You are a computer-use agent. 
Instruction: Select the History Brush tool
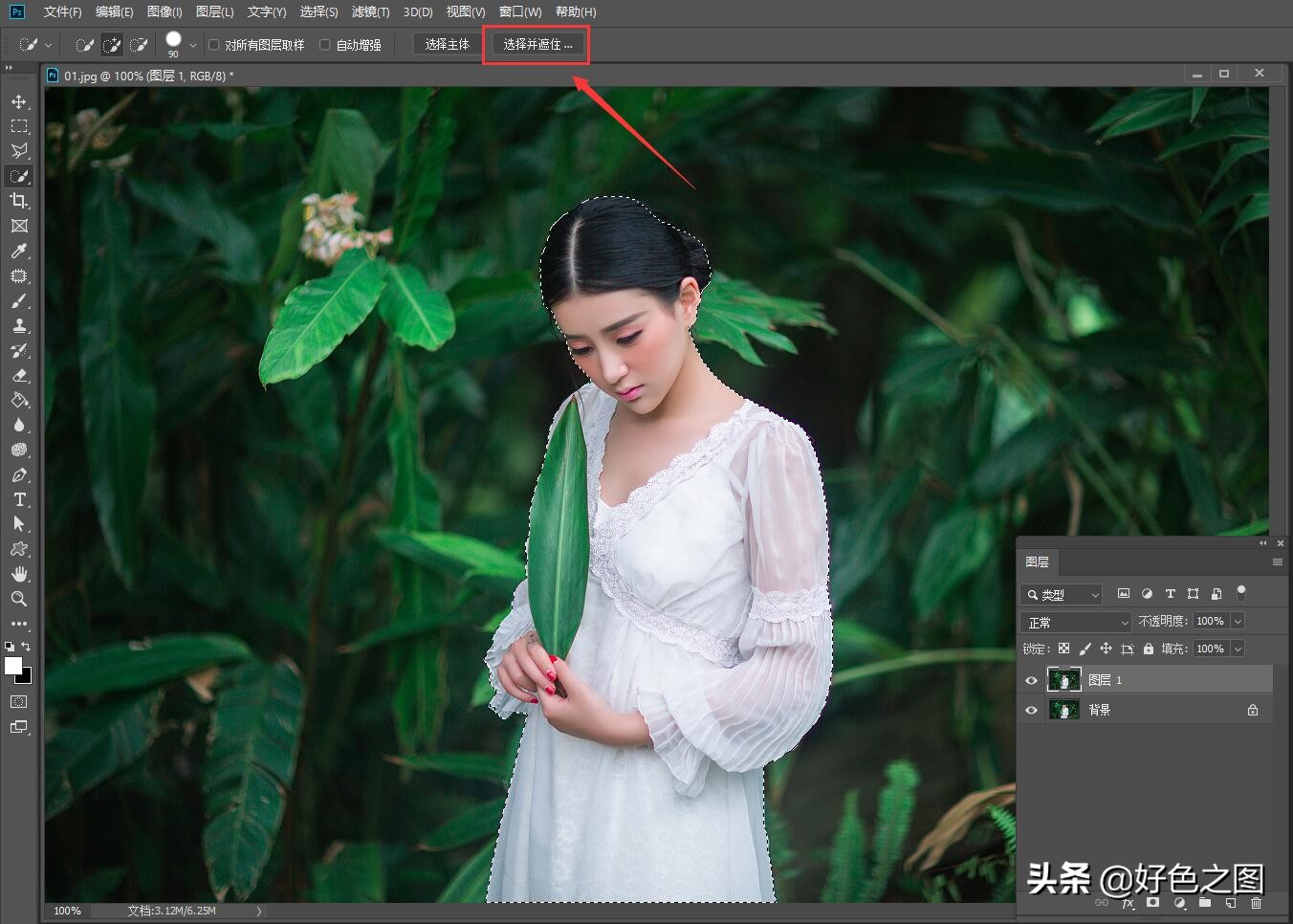tap(19, 350)
